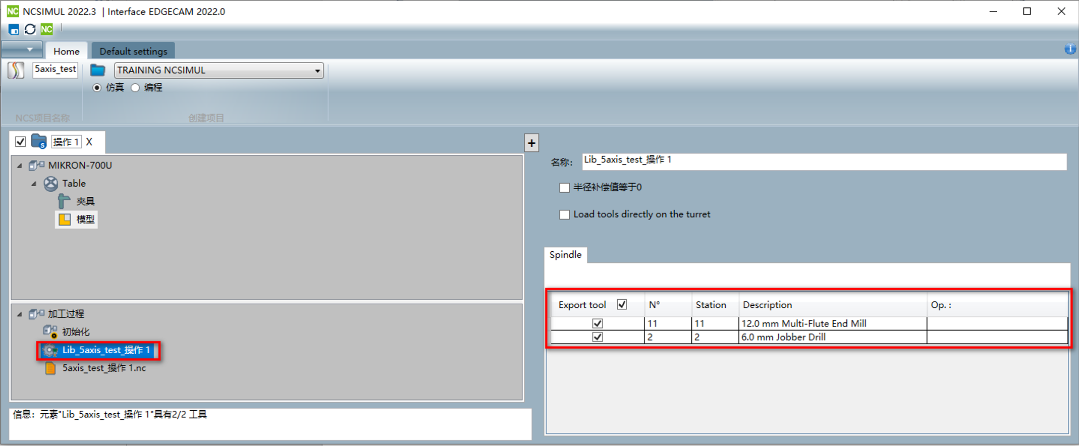1079x446 pixels.
Task: Click the 夹具 fixture icon
Action: [64, 202]
